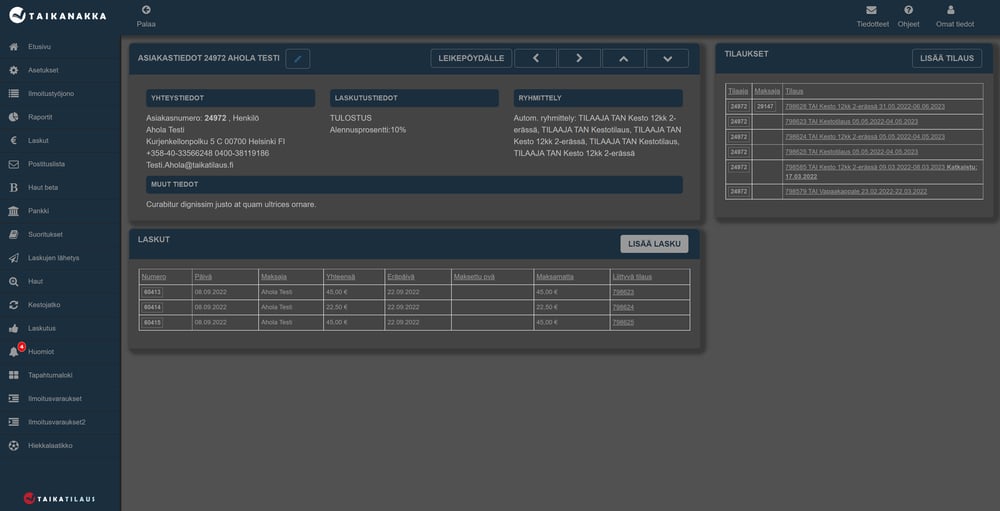Image resolution: width=1000 pixels, height=511 pixels.
Task: Collapse customer panel with up chevron
Action: pyautogui.click(x=623, y=58)
